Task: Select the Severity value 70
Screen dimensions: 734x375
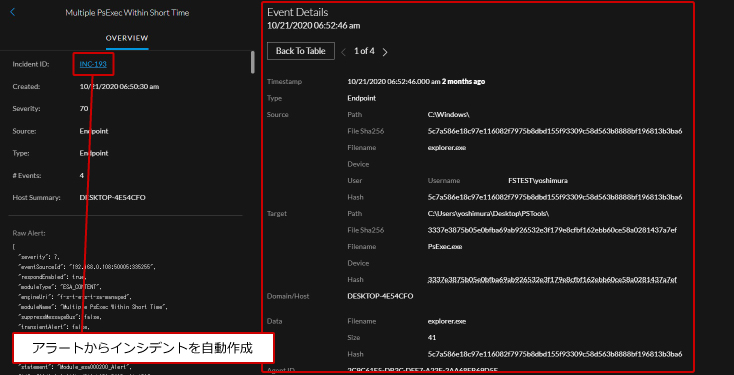Action: 84,109
